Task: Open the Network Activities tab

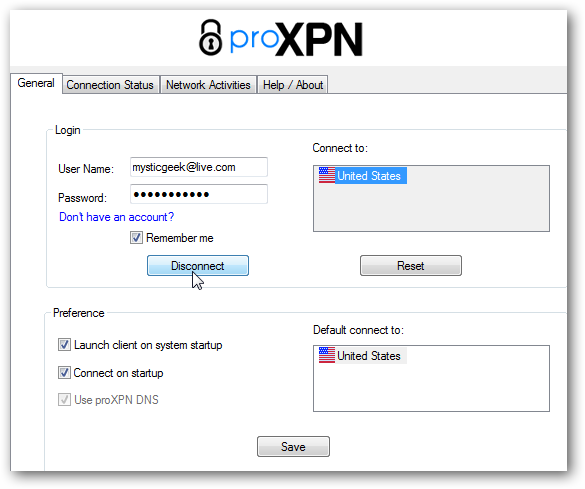Action: pyautogui.click(x=208, y=85)
